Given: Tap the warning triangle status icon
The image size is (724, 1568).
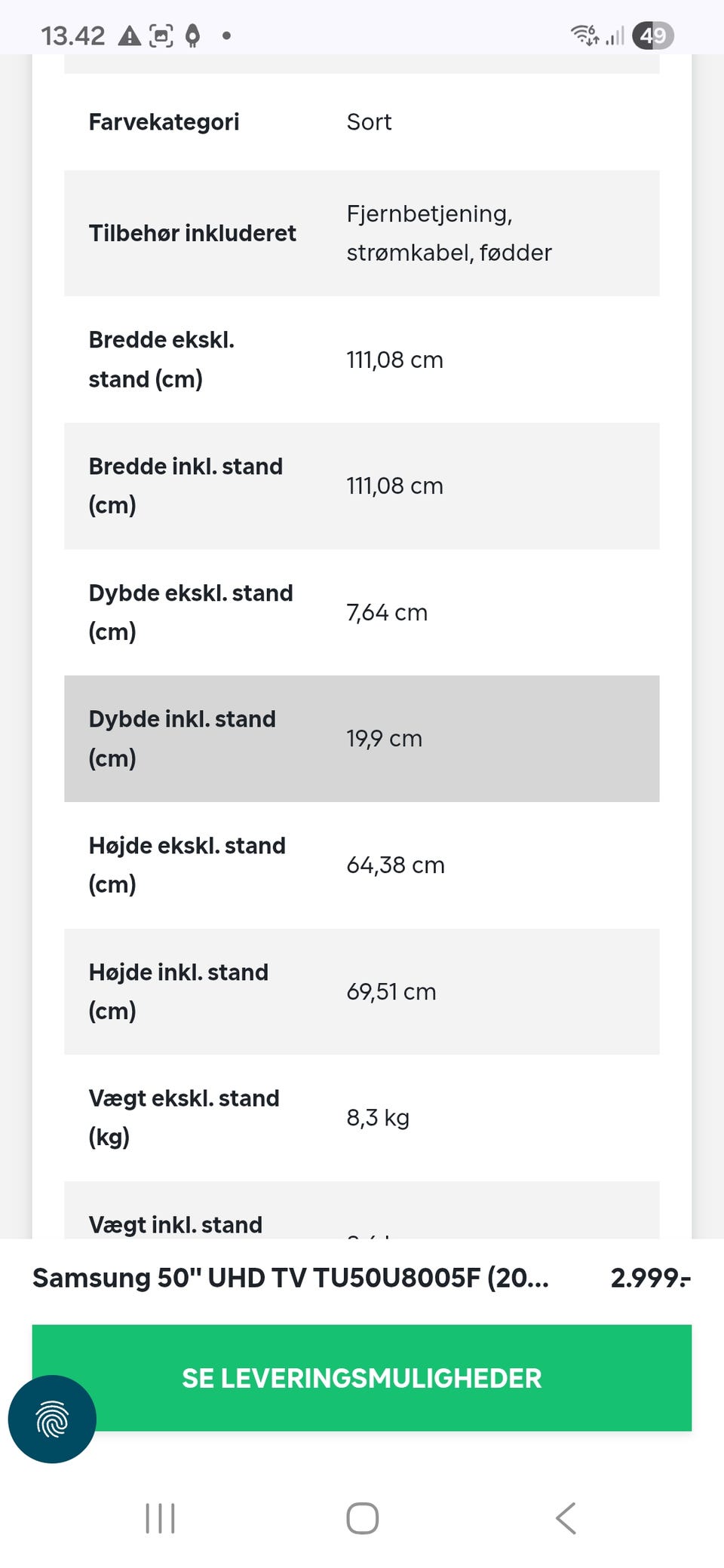Looking at the screenshot, I should click(130, 35).
